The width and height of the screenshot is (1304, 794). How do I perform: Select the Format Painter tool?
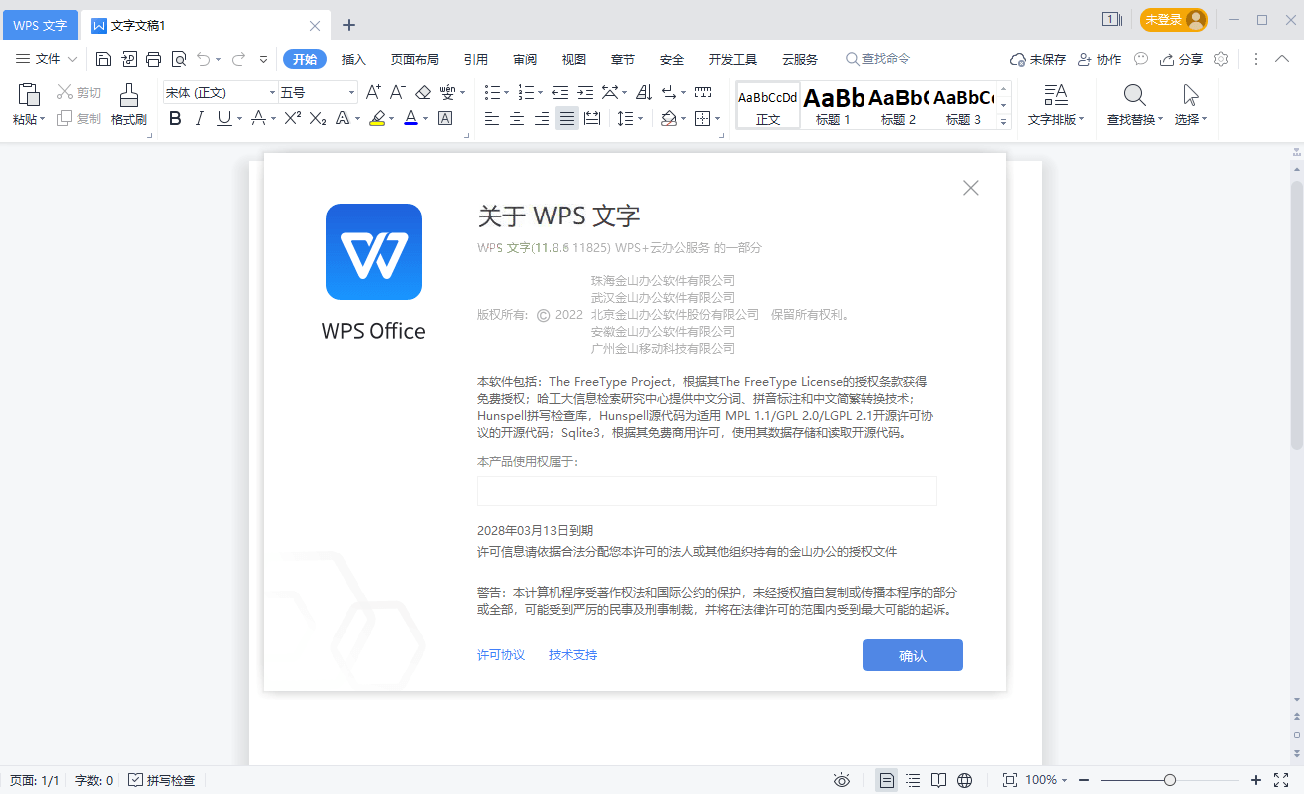pyautogui.click(x=128, y=104)
